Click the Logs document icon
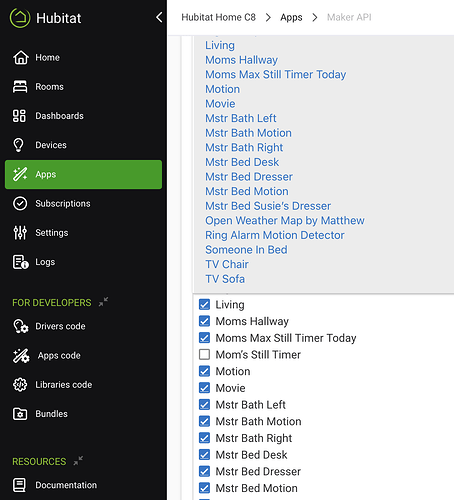 point(21,262)
